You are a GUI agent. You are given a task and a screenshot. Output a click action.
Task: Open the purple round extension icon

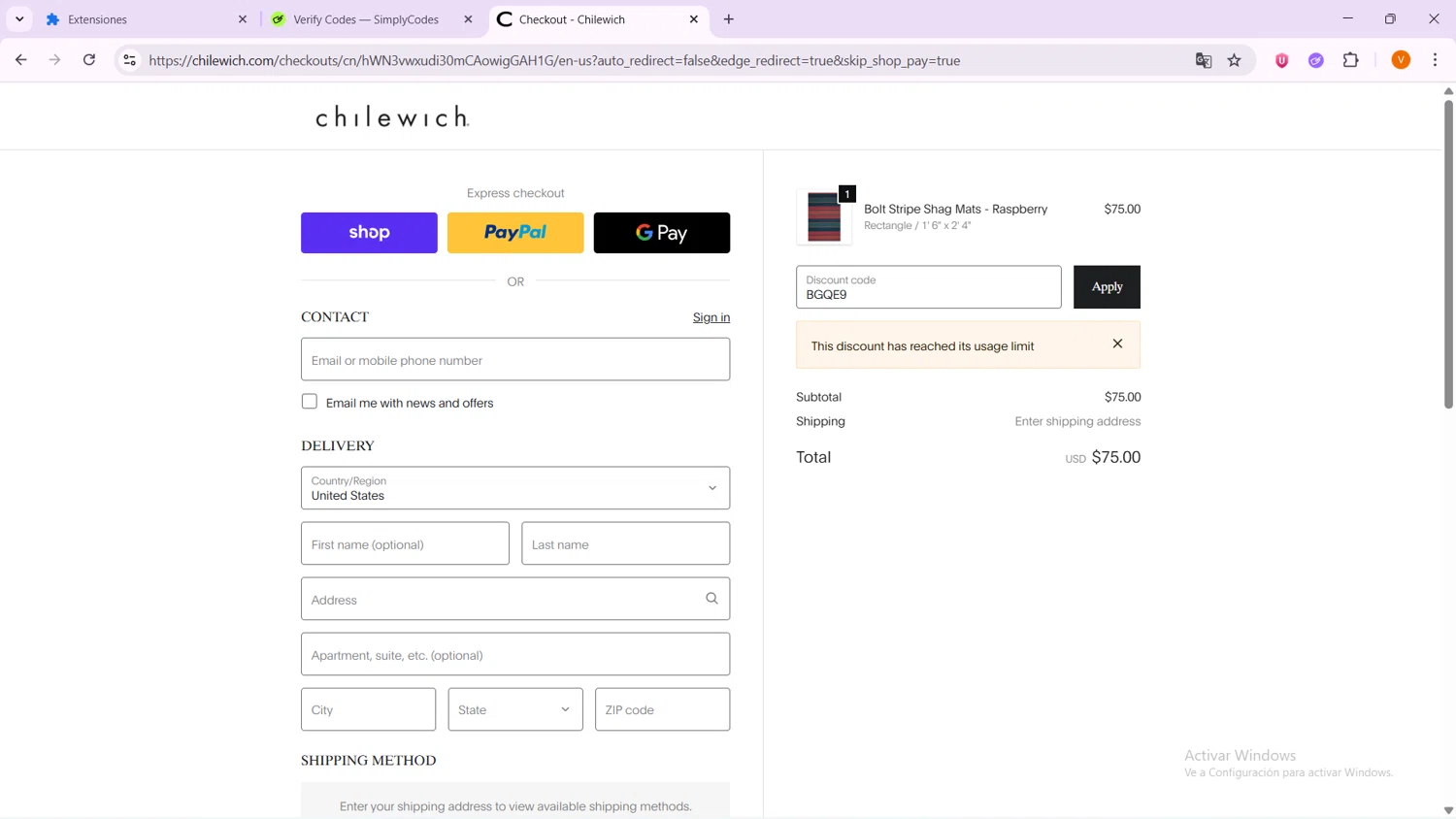pos(1316,60)
